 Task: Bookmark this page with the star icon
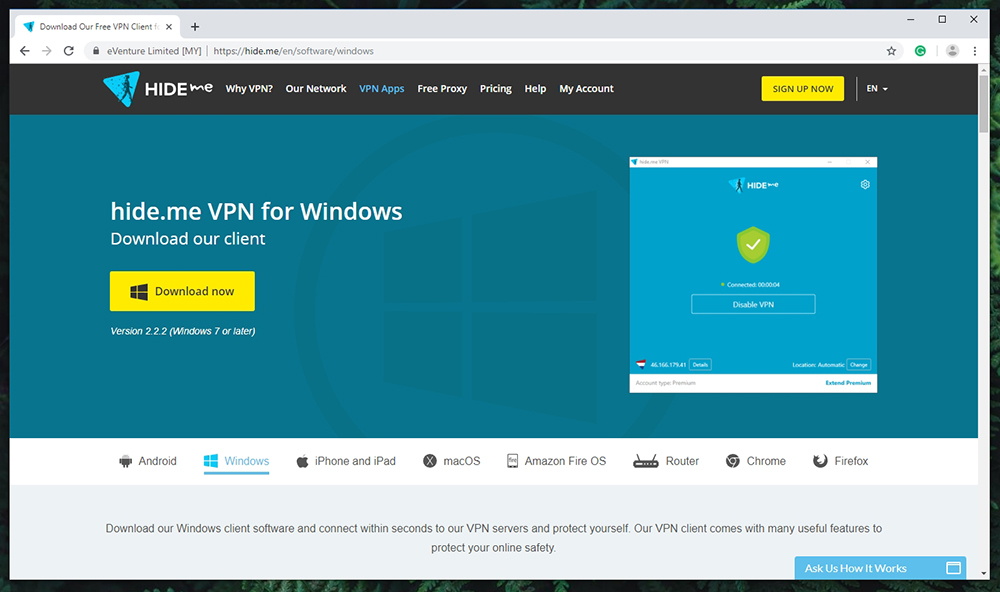[x=891, y=51]
